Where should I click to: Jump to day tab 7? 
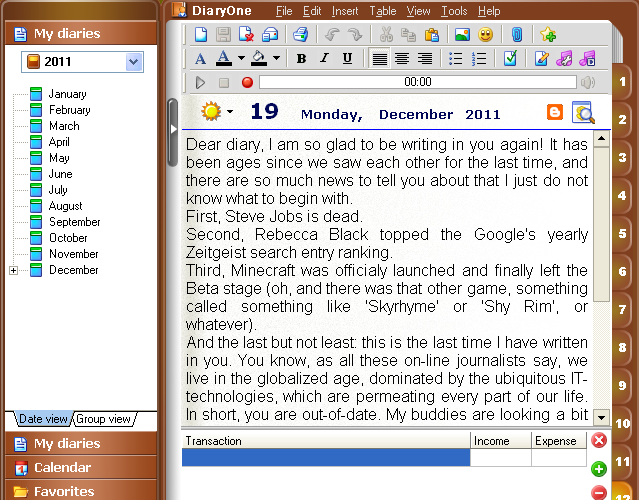(622, 309)
